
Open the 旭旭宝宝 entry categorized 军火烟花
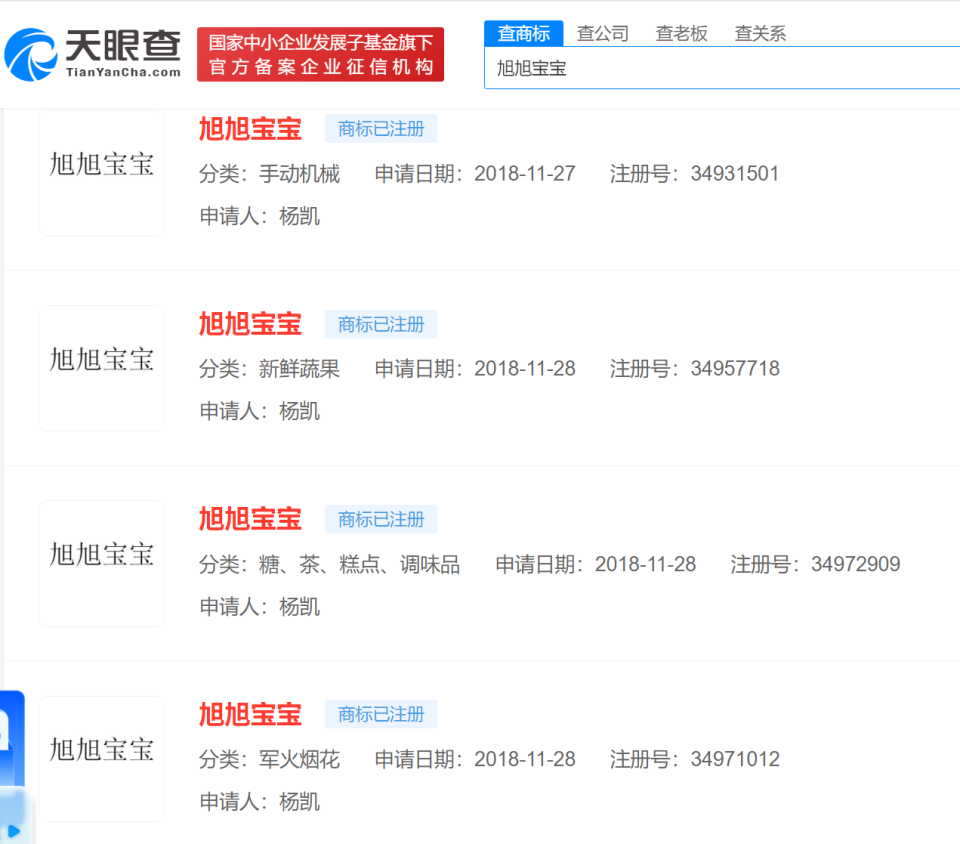(x=249, y=714)
